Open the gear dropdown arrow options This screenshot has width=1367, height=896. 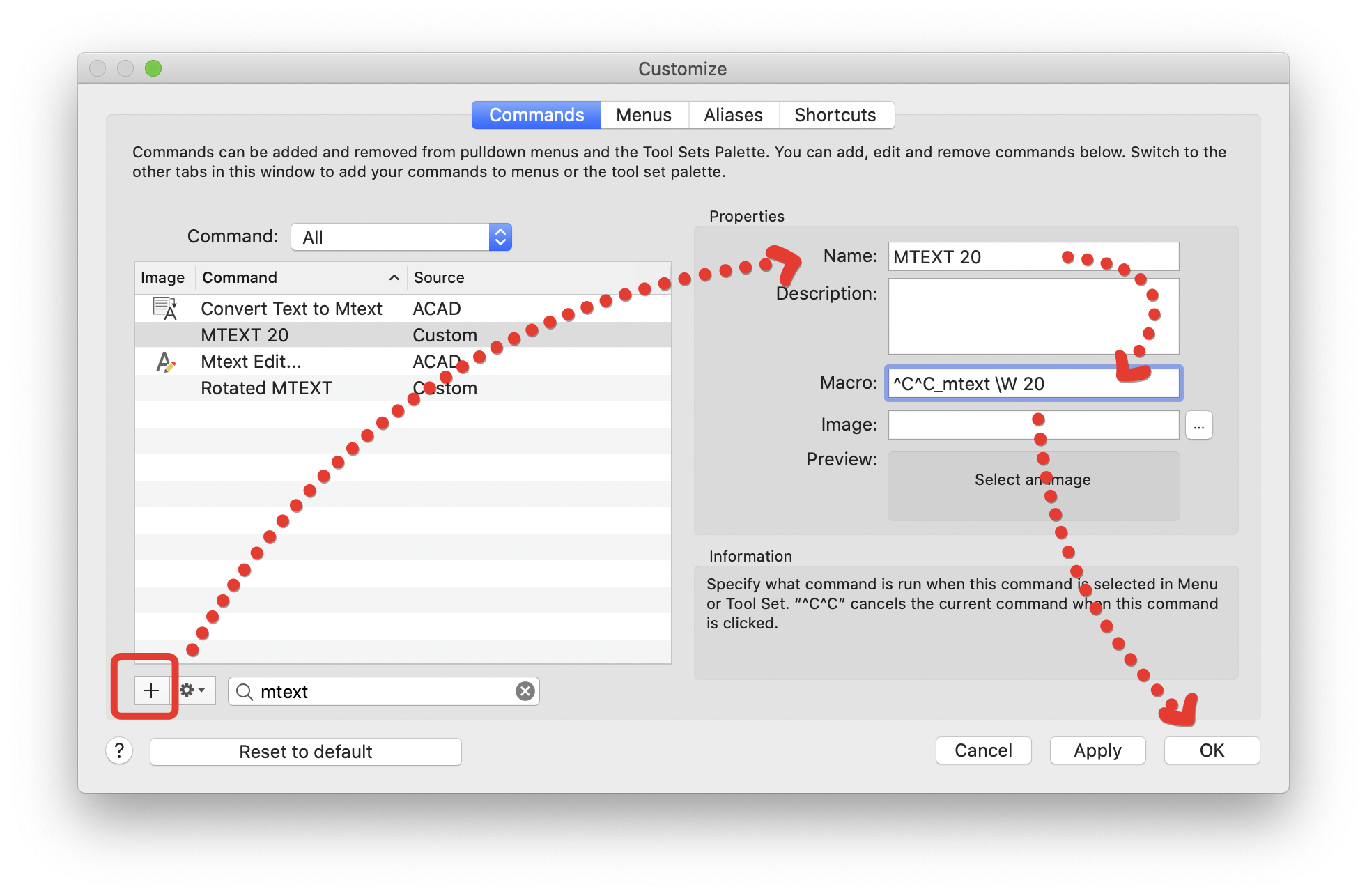[203, 690]
